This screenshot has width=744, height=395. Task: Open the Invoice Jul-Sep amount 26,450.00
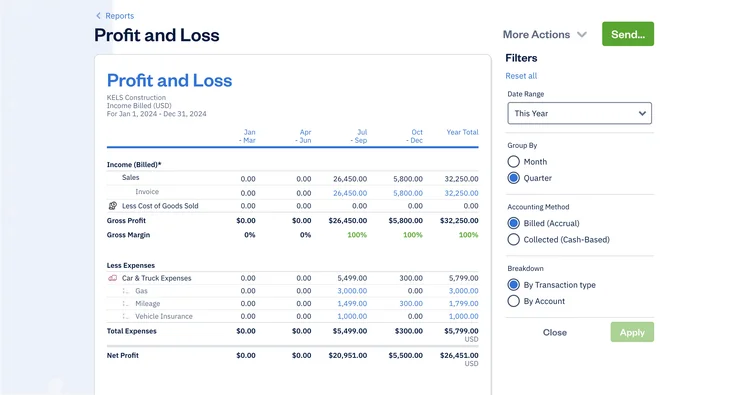tap(350, 193)
